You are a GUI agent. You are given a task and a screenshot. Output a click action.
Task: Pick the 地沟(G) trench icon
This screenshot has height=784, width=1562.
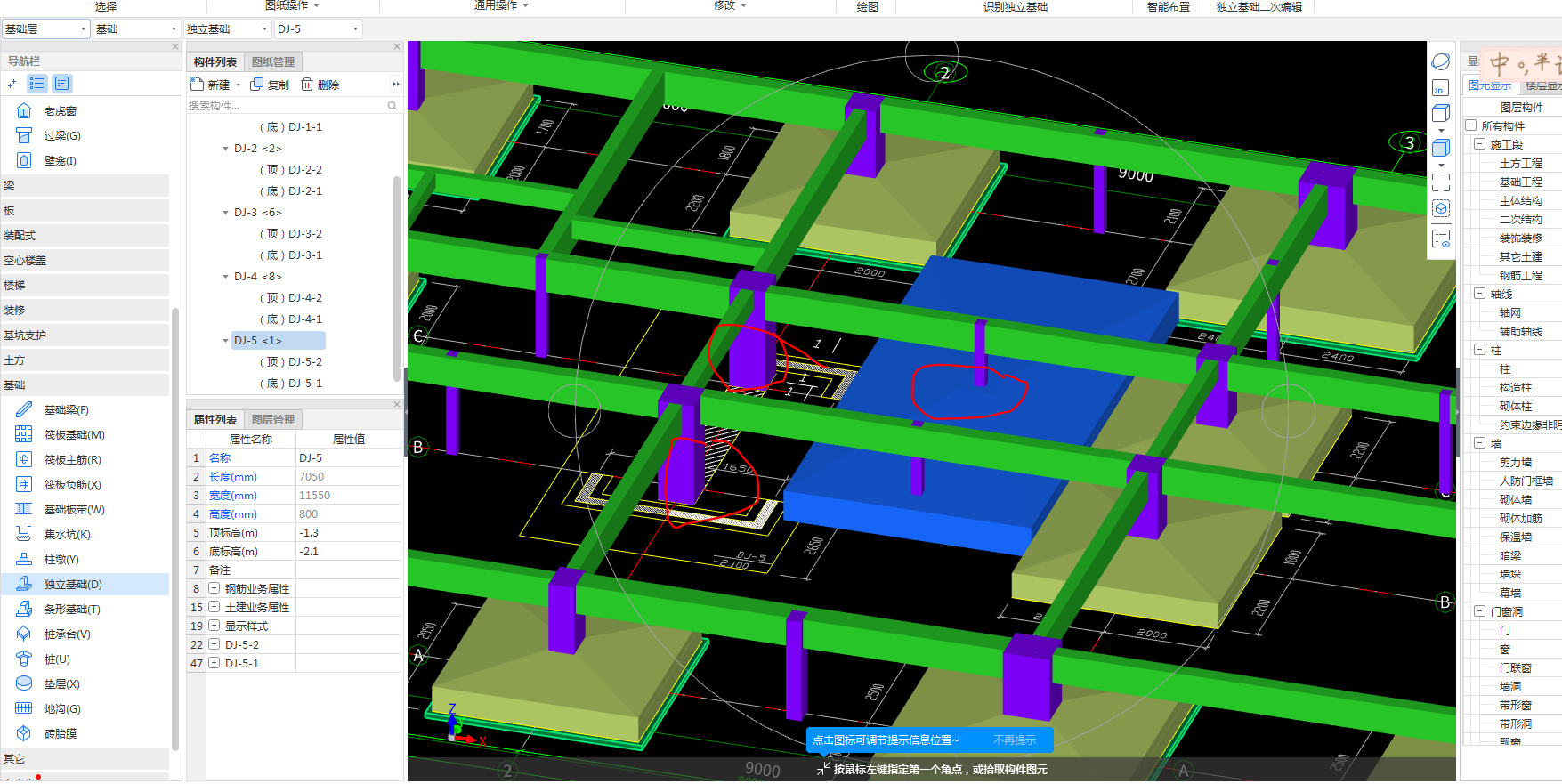coord(24,709)
